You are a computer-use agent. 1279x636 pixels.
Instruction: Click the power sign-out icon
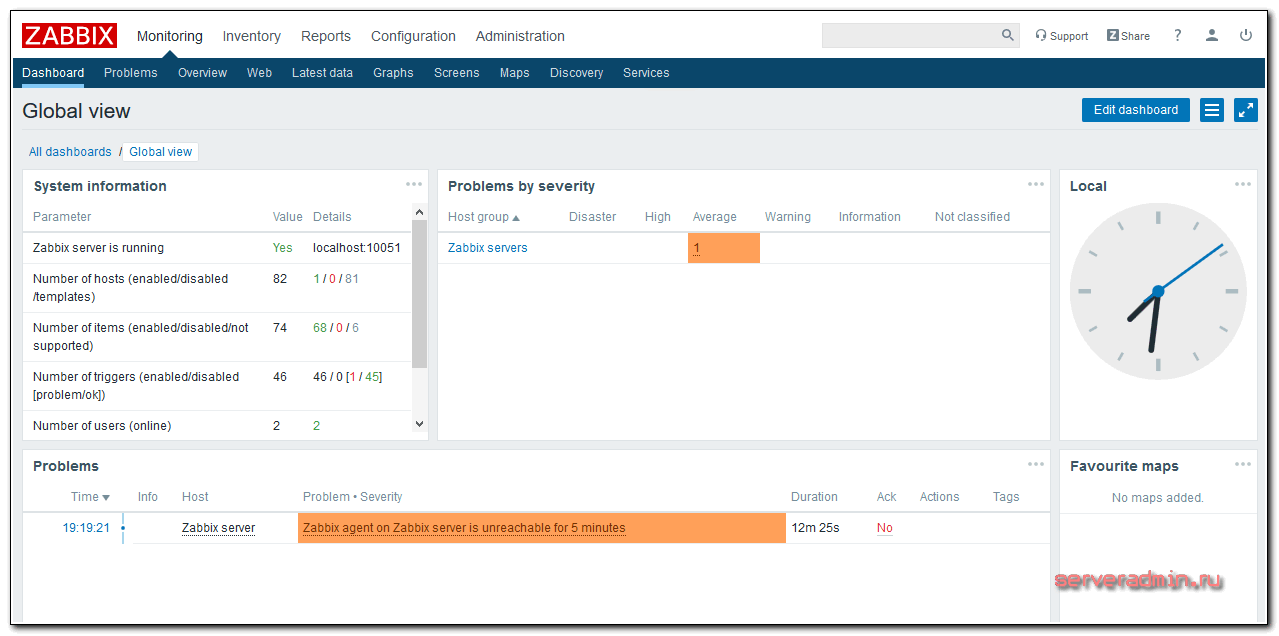pos(1246,36)
